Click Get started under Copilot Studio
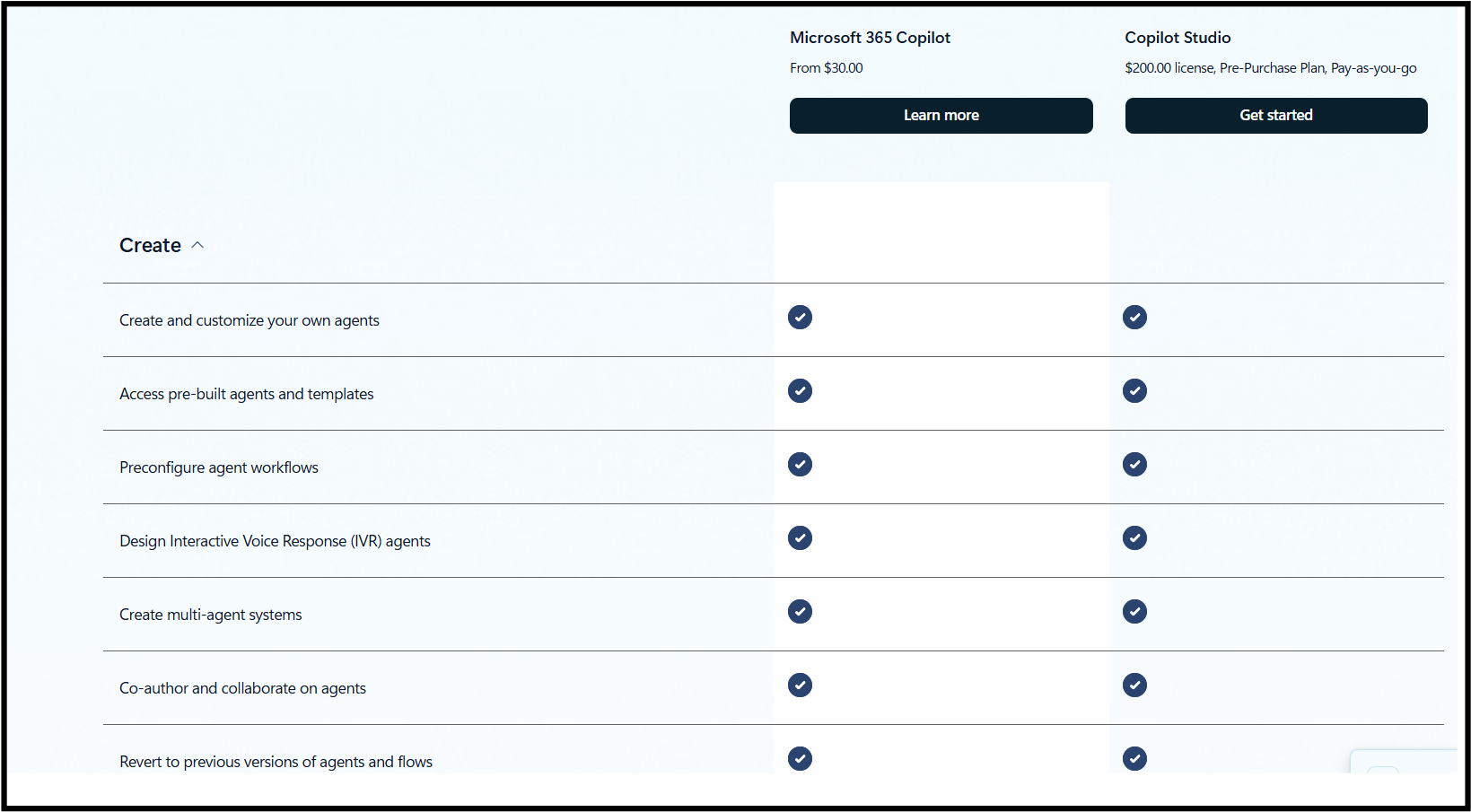 tap(1276, 116)
